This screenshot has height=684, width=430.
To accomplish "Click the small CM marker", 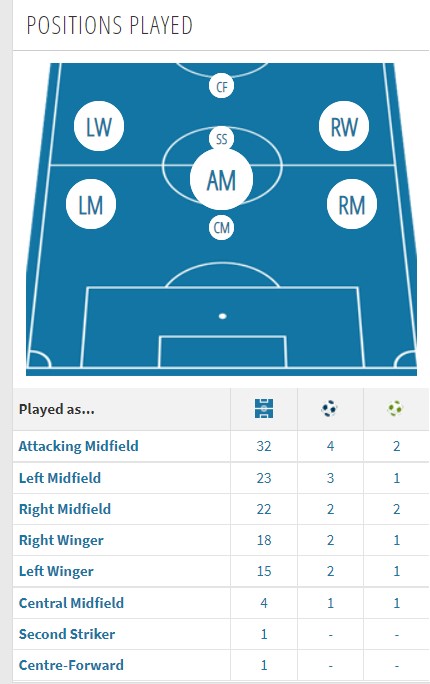I will tap(222, 227).
